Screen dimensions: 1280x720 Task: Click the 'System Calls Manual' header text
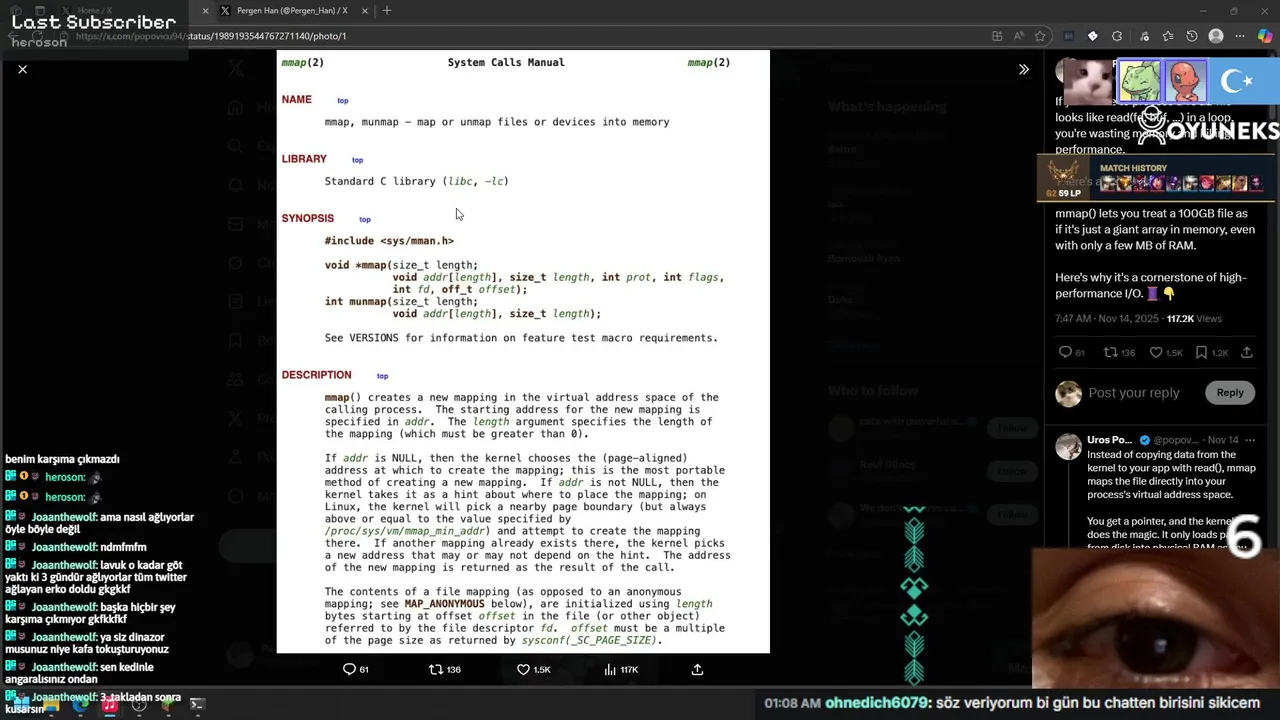506,62
